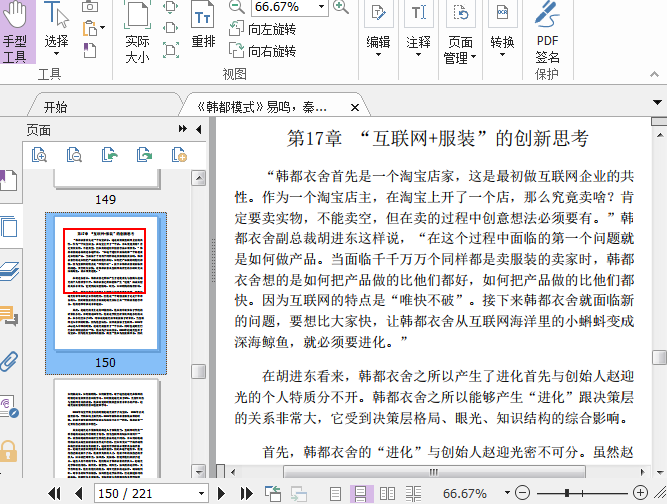Collapse the Pages panel with left arrow
Screen dimensions: 667x504
point(199,129)
